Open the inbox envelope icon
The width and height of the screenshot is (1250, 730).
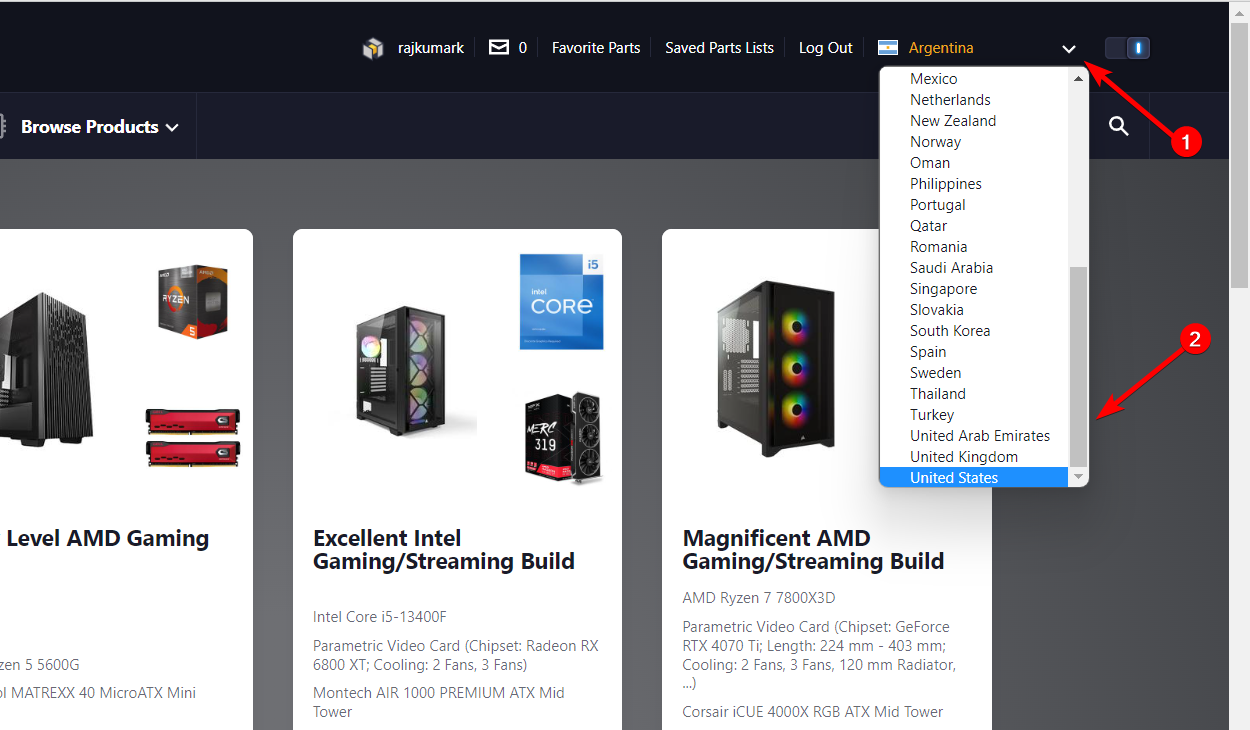[x=499, y=47]
